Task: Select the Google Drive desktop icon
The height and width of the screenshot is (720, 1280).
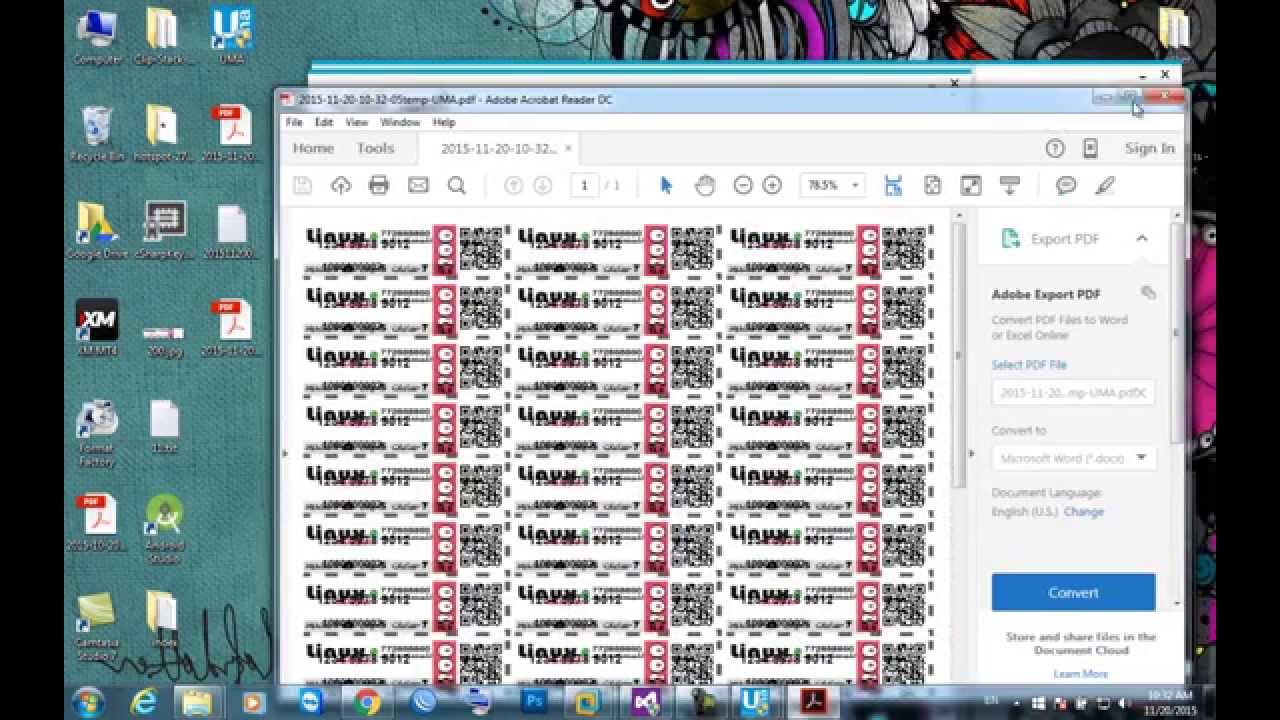Action: [97, 231]
